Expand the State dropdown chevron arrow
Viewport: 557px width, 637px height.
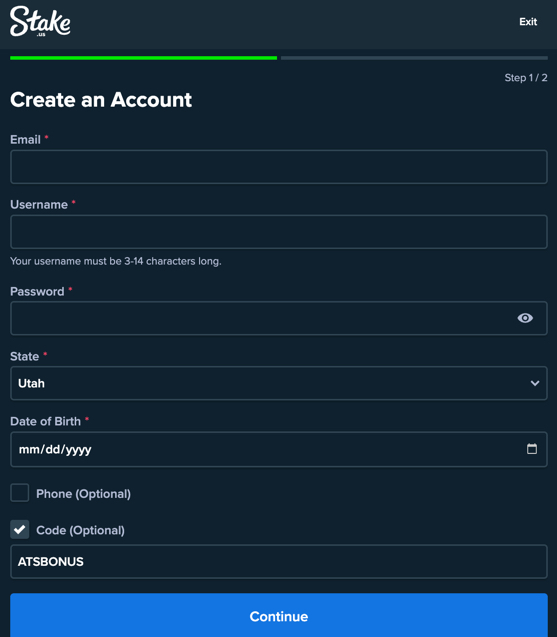coord(535,383)
